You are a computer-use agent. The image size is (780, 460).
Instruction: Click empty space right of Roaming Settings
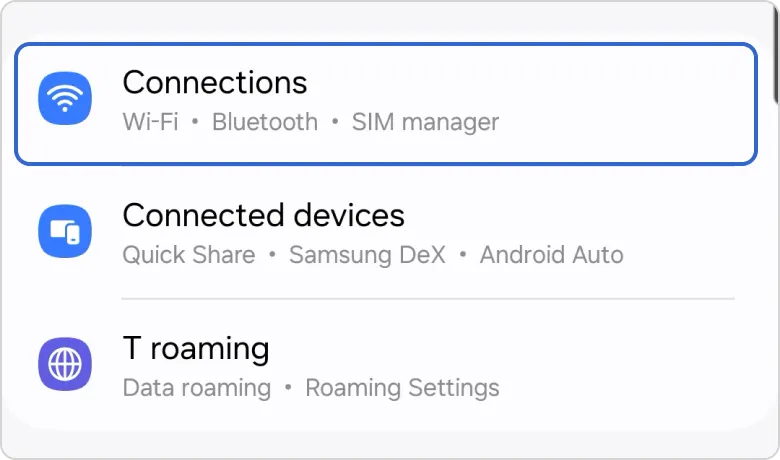click(x=620, y=387)
